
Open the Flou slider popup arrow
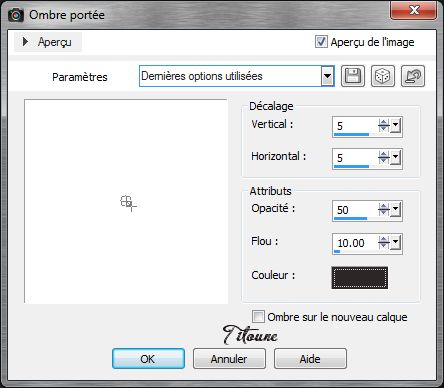tap(395, 242)
